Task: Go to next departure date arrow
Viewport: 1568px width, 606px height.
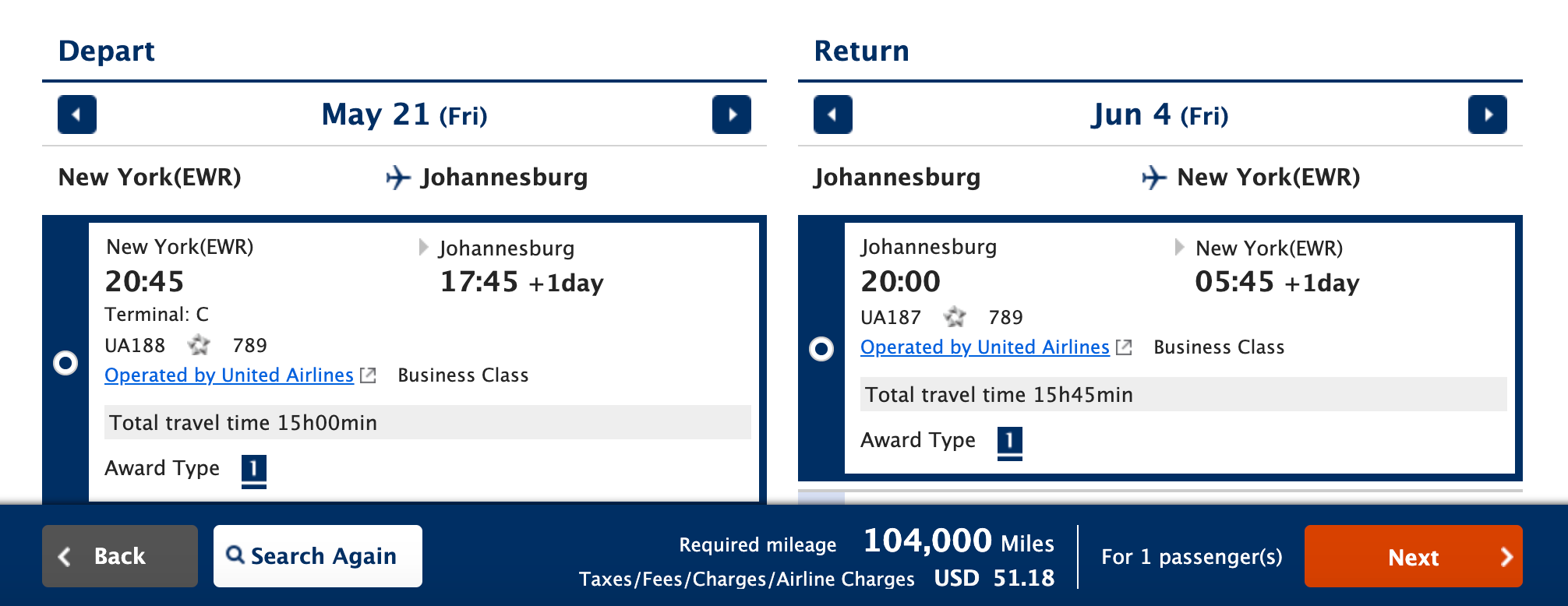Action: point(731,115)
